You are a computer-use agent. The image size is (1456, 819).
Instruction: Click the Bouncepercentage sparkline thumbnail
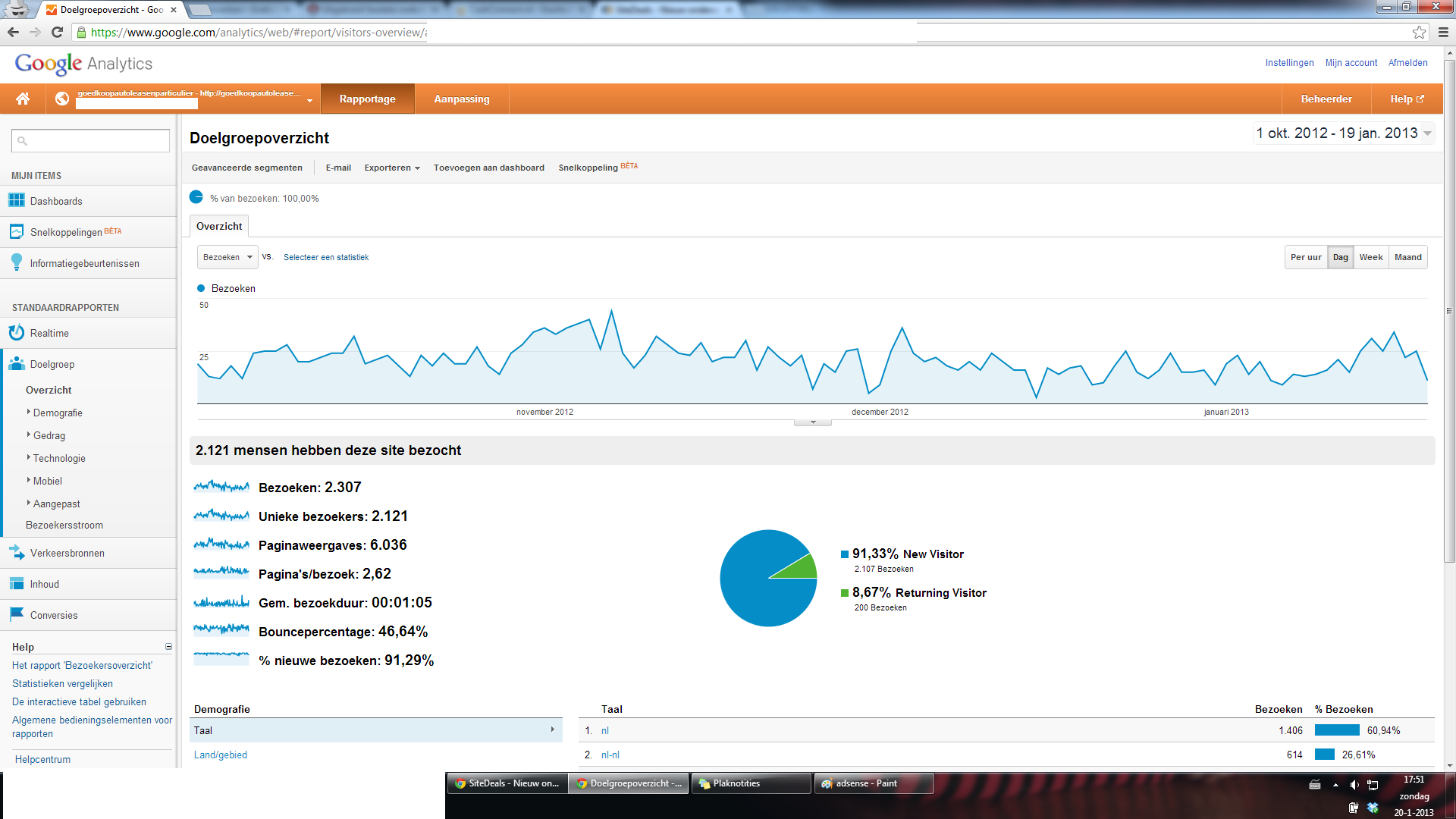(221, 629)
